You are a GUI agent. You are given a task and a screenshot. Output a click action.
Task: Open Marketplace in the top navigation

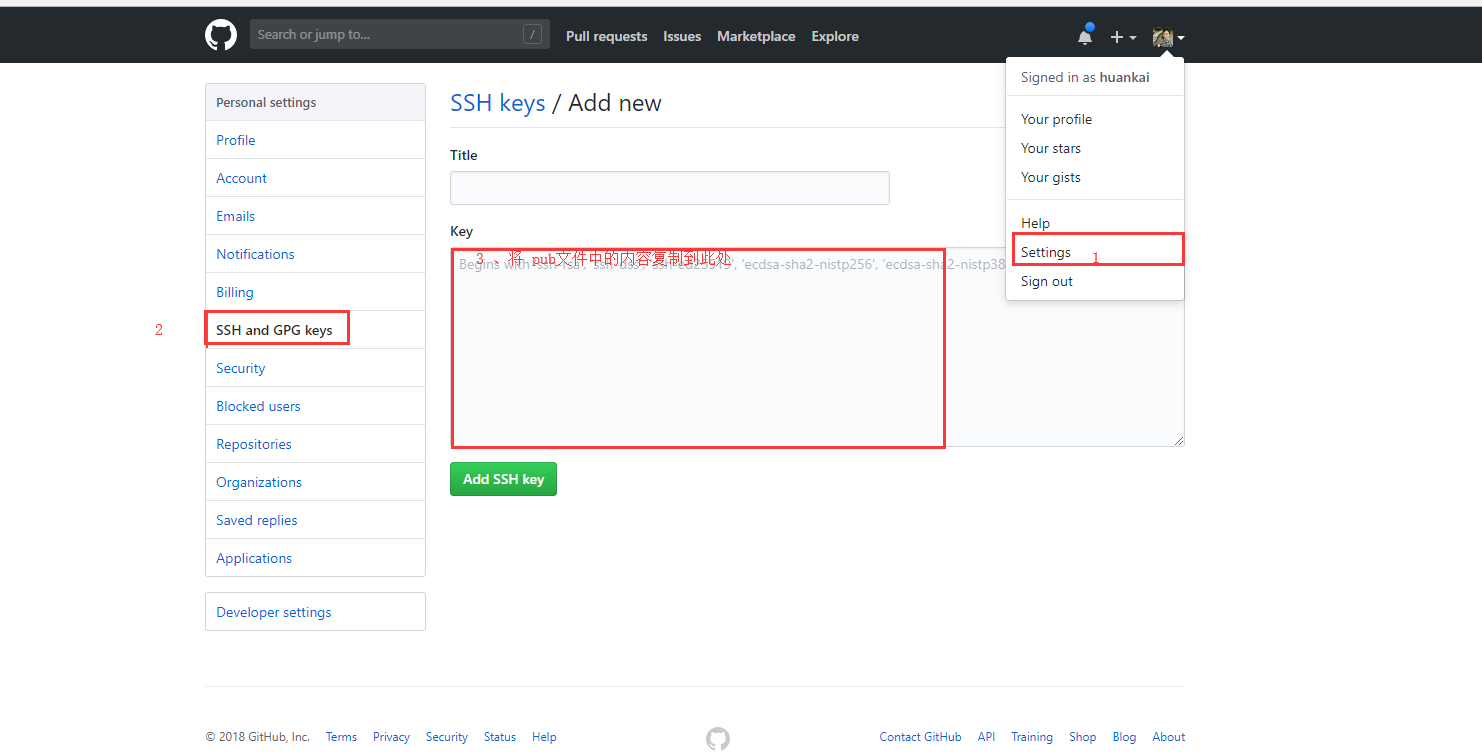pyautogui.click(x=756, y=36)
